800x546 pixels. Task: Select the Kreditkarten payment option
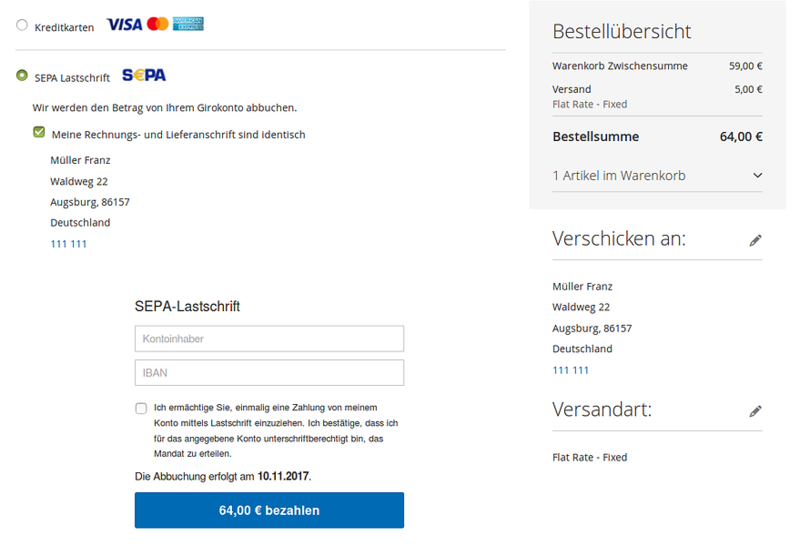point(22,26)
